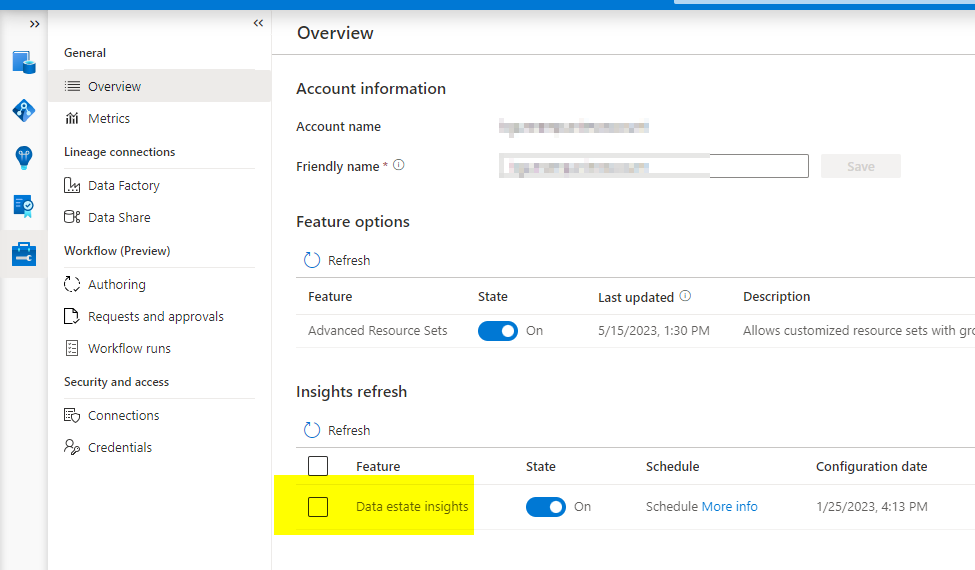
Task: Click the Connections icon
Action: pyautogui.click(x=72, y=415)
